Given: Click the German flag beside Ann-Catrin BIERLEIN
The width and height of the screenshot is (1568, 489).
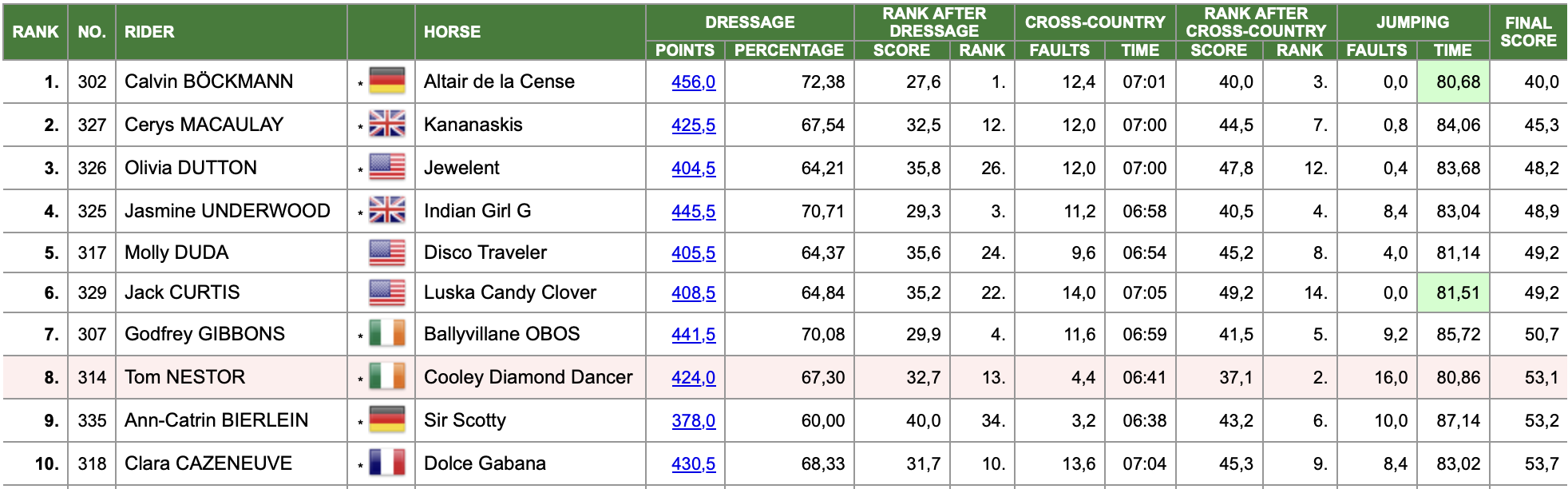Looking at the screenshot, I should tap(387, 420).
